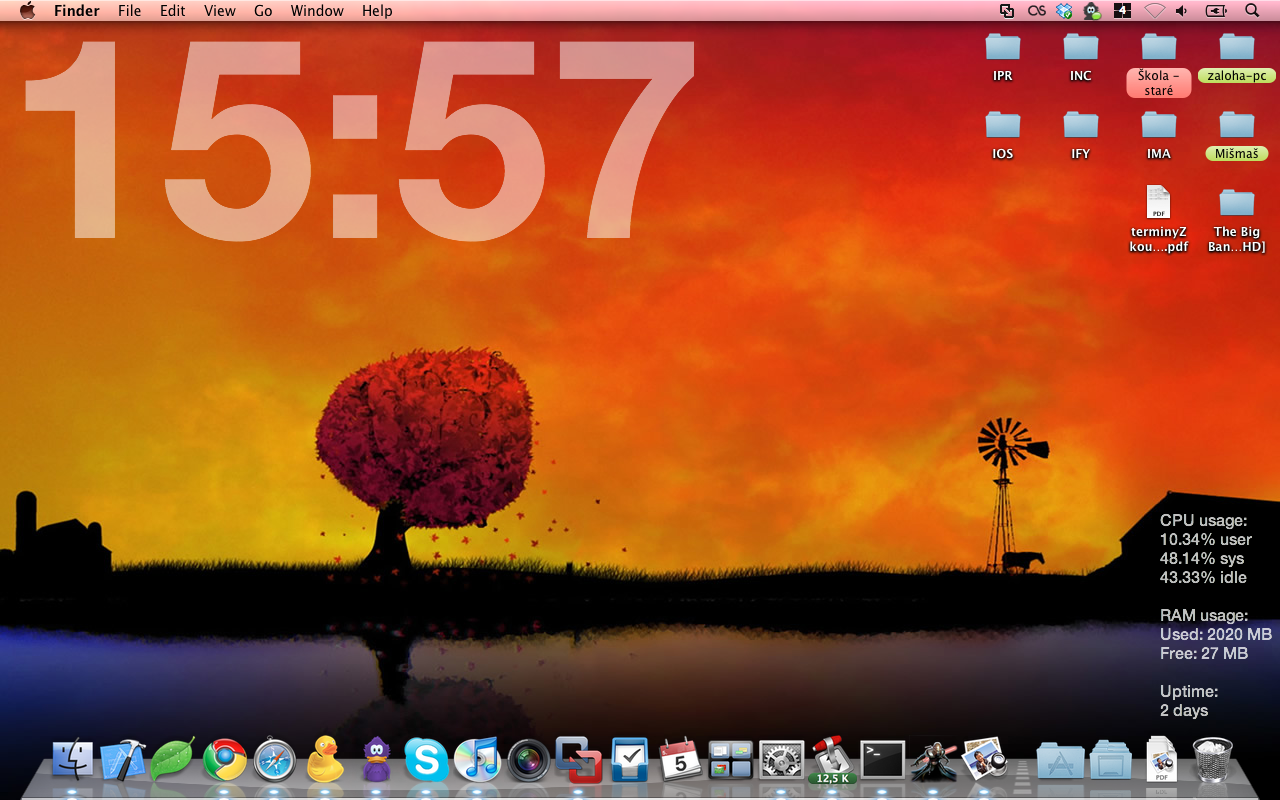
Task: Launch Preview from the Dock
Action: (984, 760)
